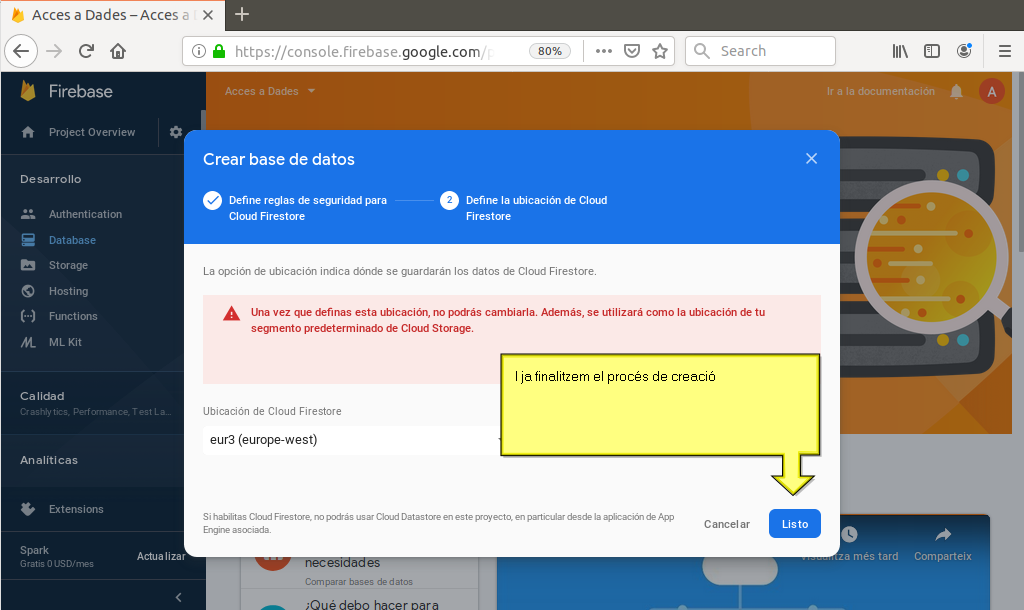This screenshot has height=610, width=1024.
Task: Toggle the browser sidebar view
Action: tap(932, 51)
